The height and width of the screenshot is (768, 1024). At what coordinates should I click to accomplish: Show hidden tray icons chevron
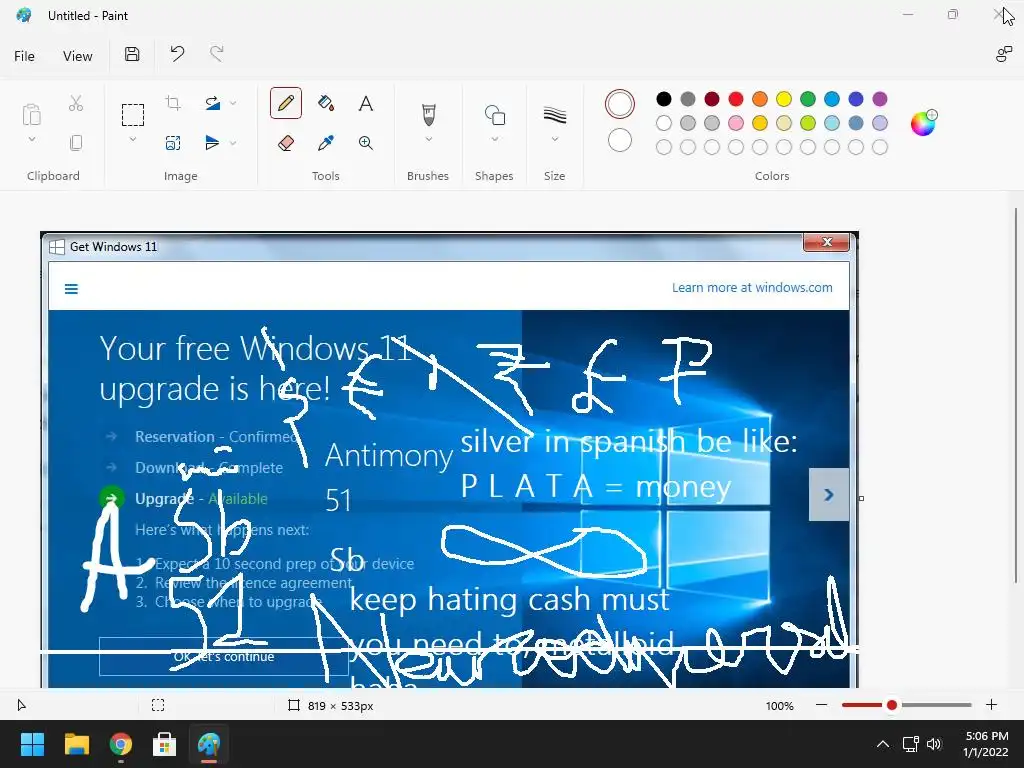coord(882,744)
